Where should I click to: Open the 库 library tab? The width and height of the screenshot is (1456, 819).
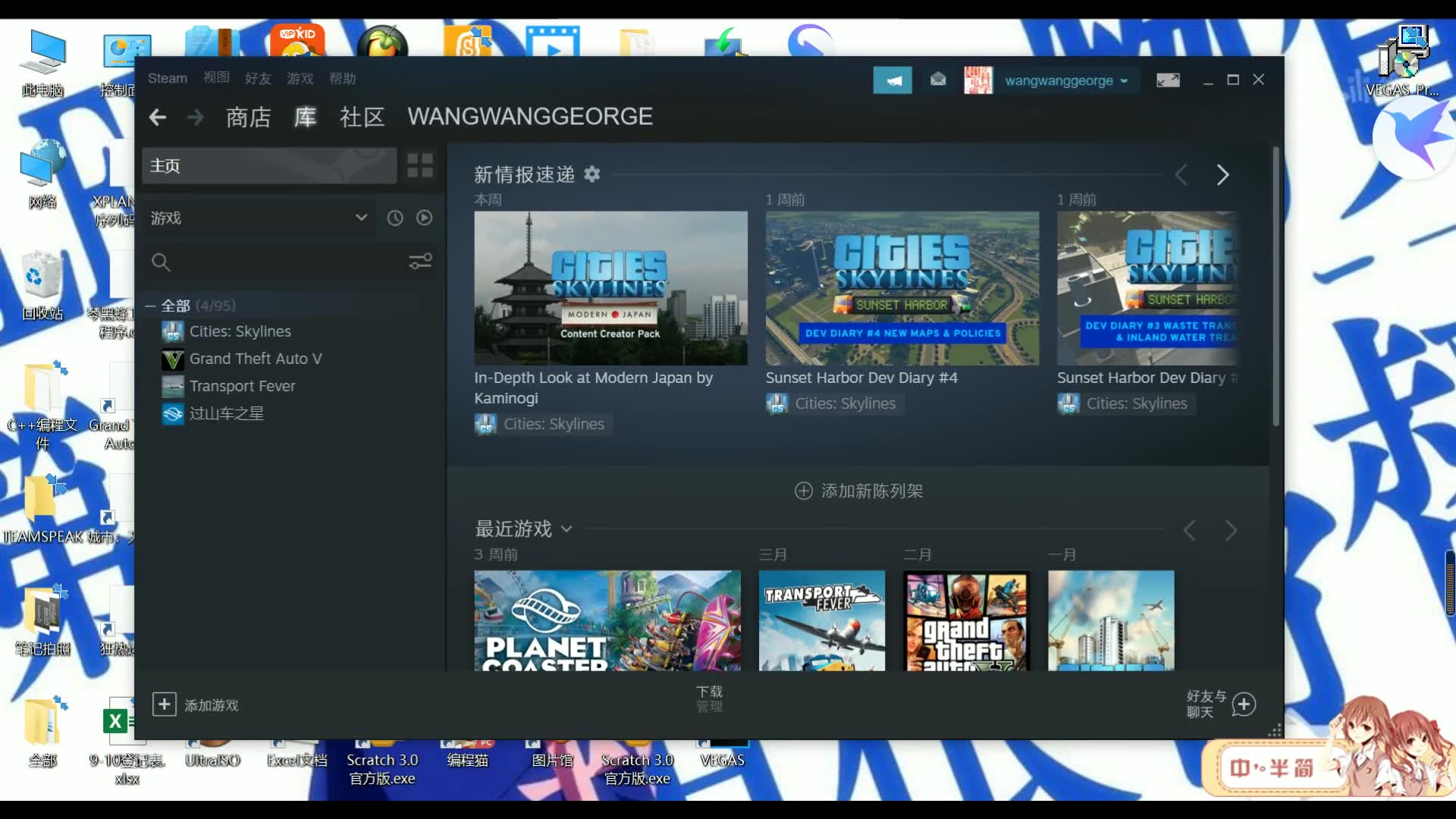coord(305,117)
